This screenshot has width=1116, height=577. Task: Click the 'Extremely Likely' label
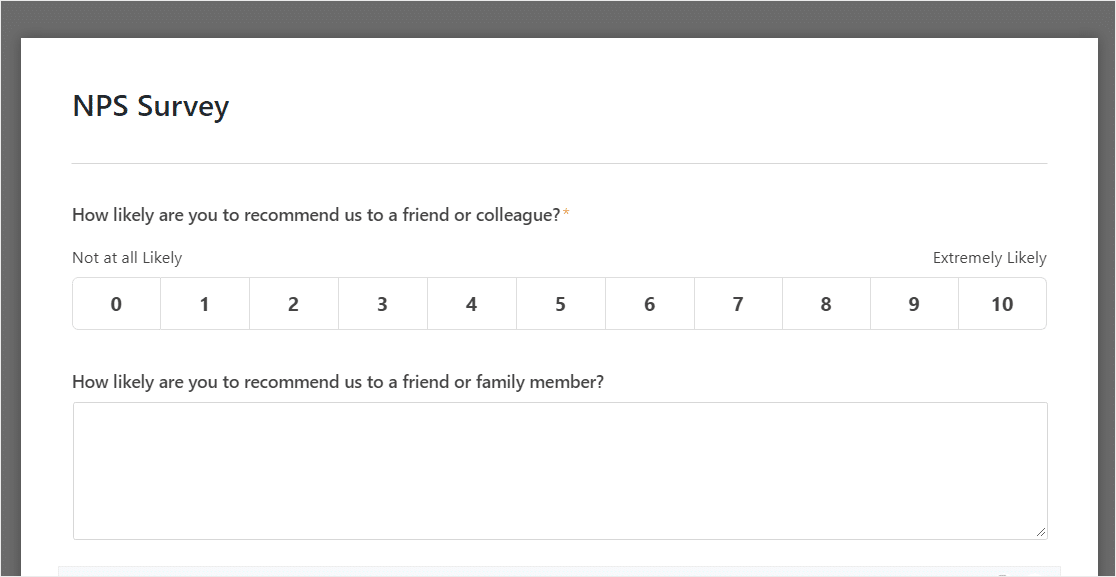tap(989, 258)
